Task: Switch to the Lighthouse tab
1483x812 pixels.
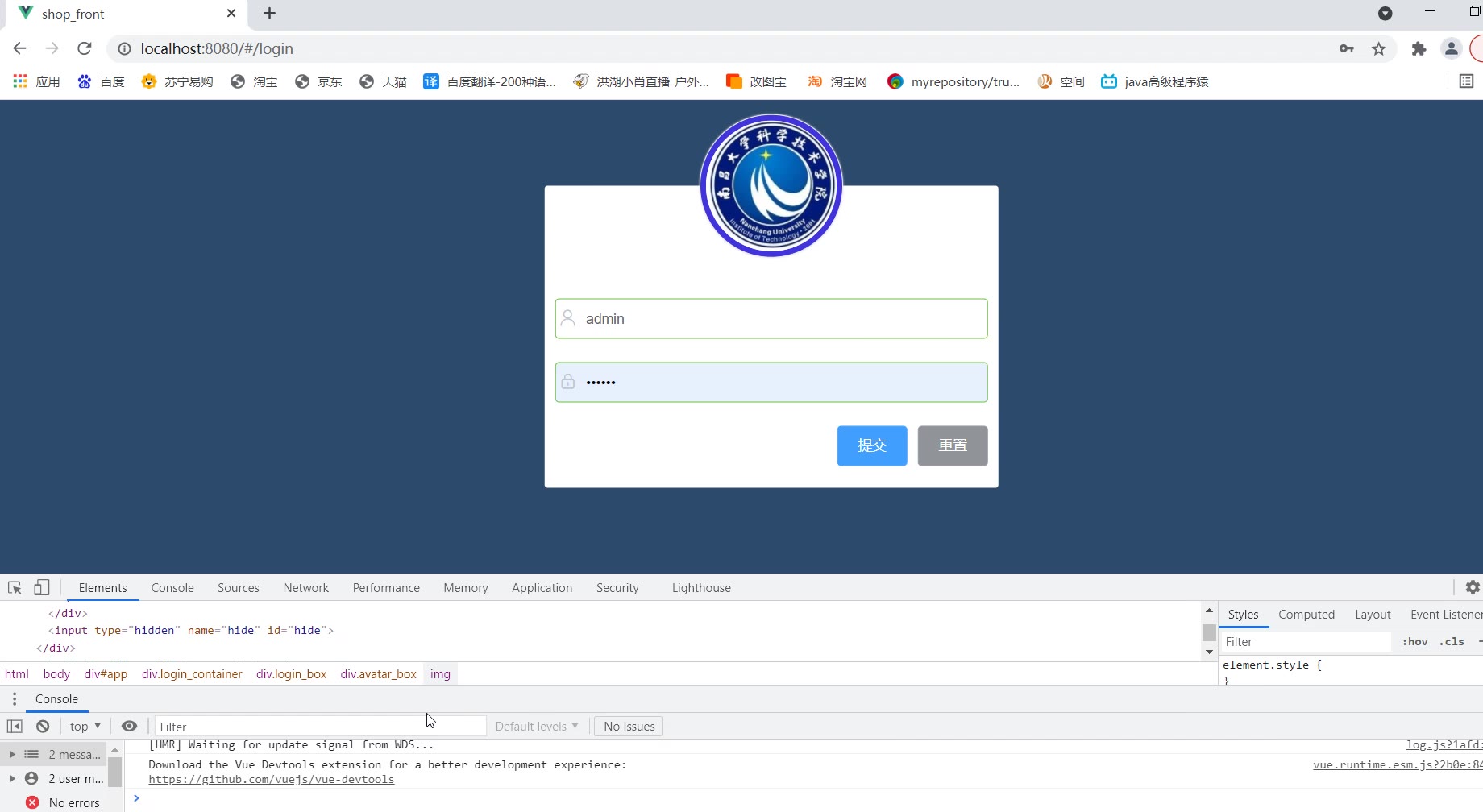Action: (701, 588)
